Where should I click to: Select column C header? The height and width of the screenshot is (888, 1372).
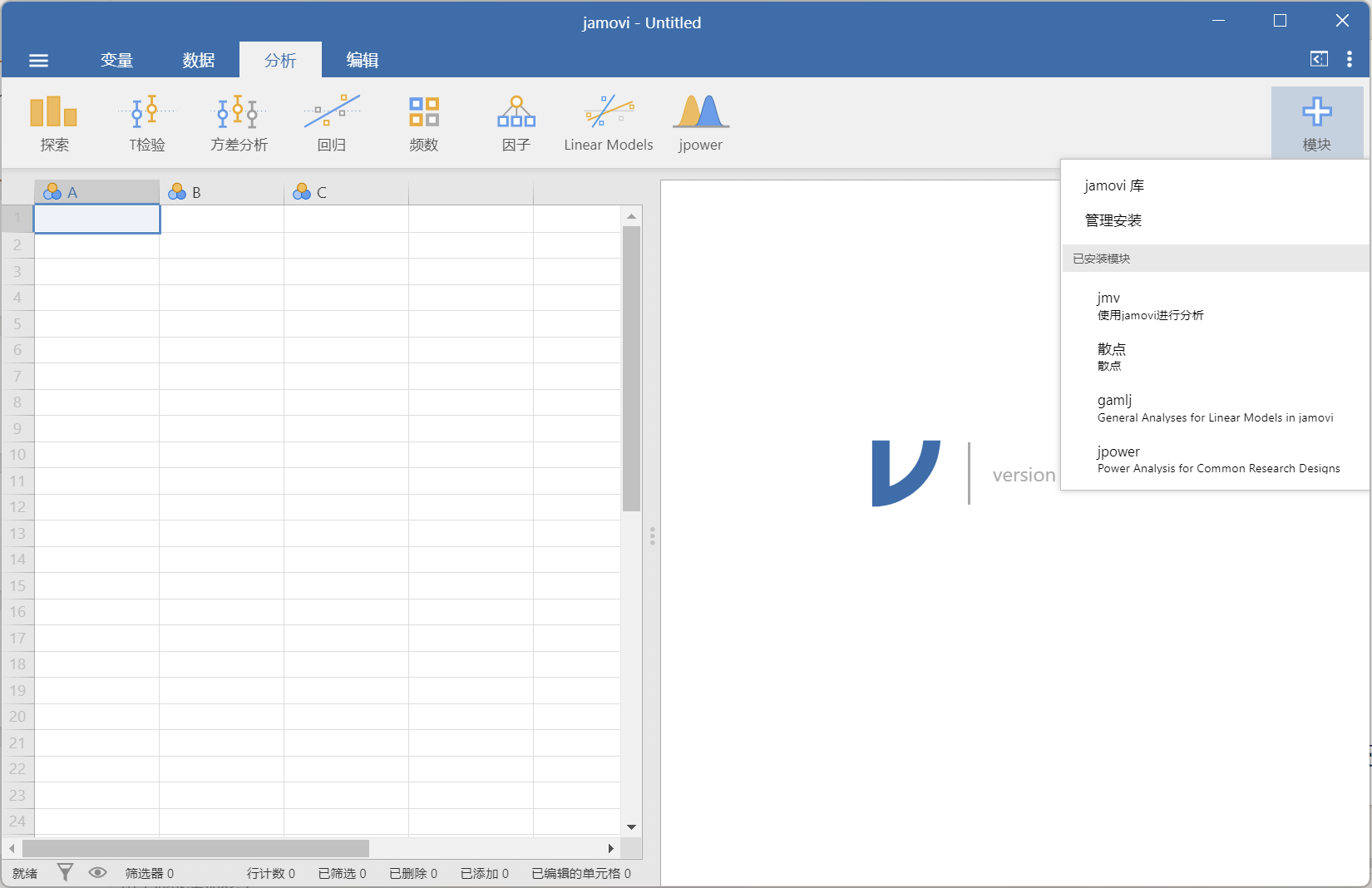click(346, 192)
